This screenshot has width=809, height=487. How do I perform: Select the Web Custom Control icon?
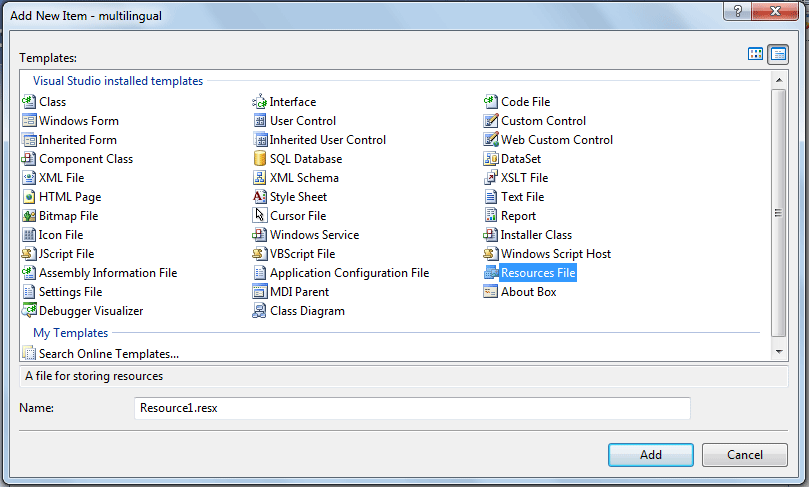click(x=491, y=140)
